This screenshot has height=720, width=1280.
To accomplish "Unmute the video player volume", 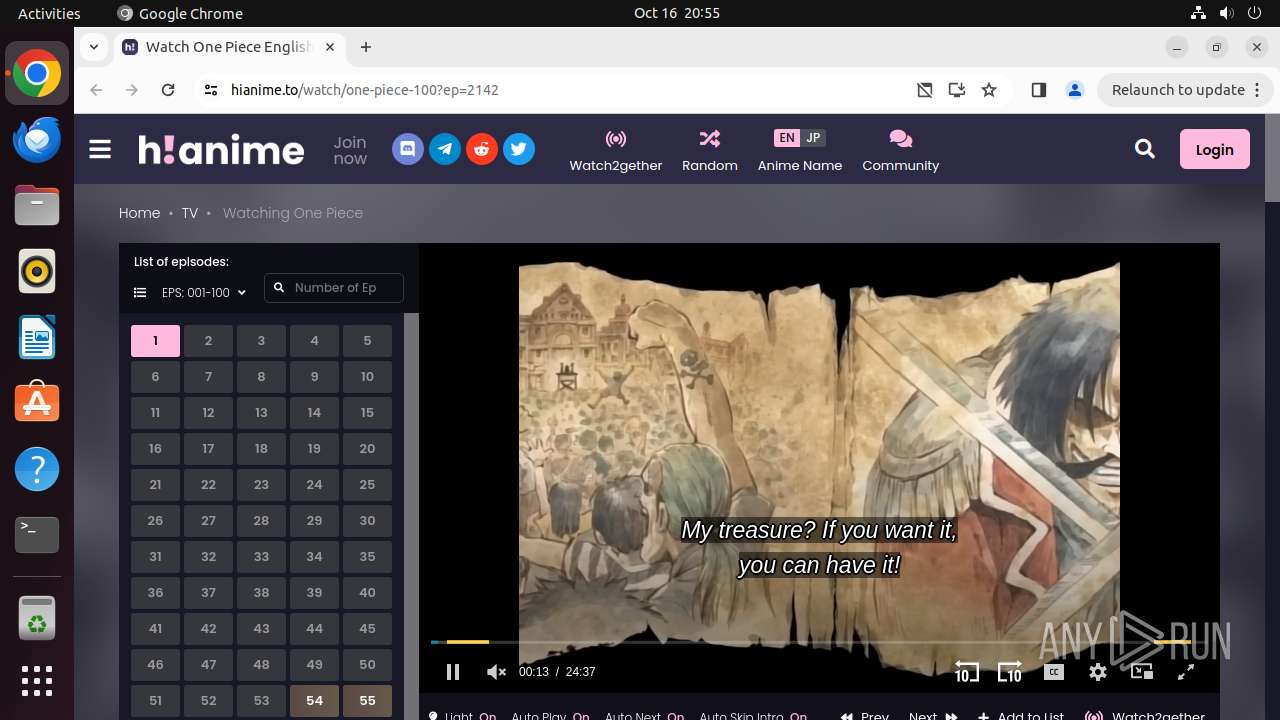I will tap(496, 672).
